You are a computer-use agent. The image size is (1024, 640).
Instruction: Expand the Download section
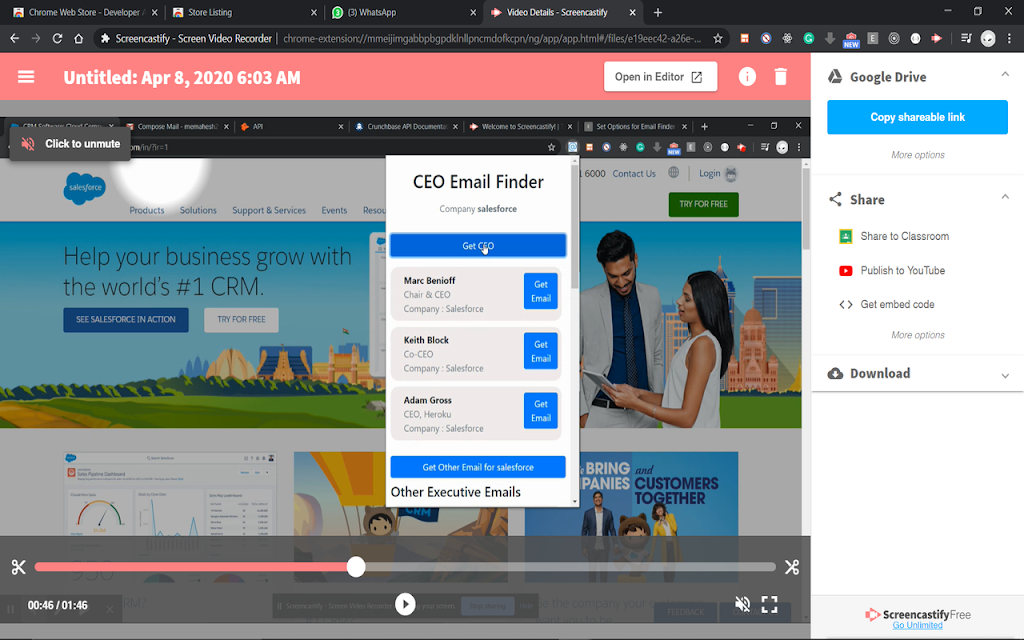[x=1004, y=376]
